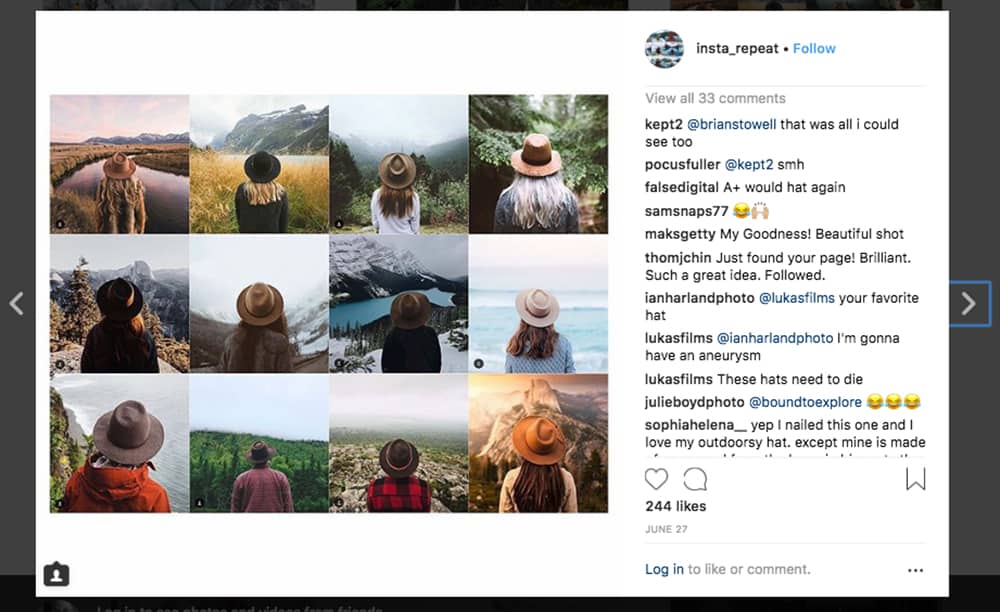Click the Log in link
Image resolution: width=1000 pixels, height=612 pixels.
pyautogui.click(x=664, y=569)
